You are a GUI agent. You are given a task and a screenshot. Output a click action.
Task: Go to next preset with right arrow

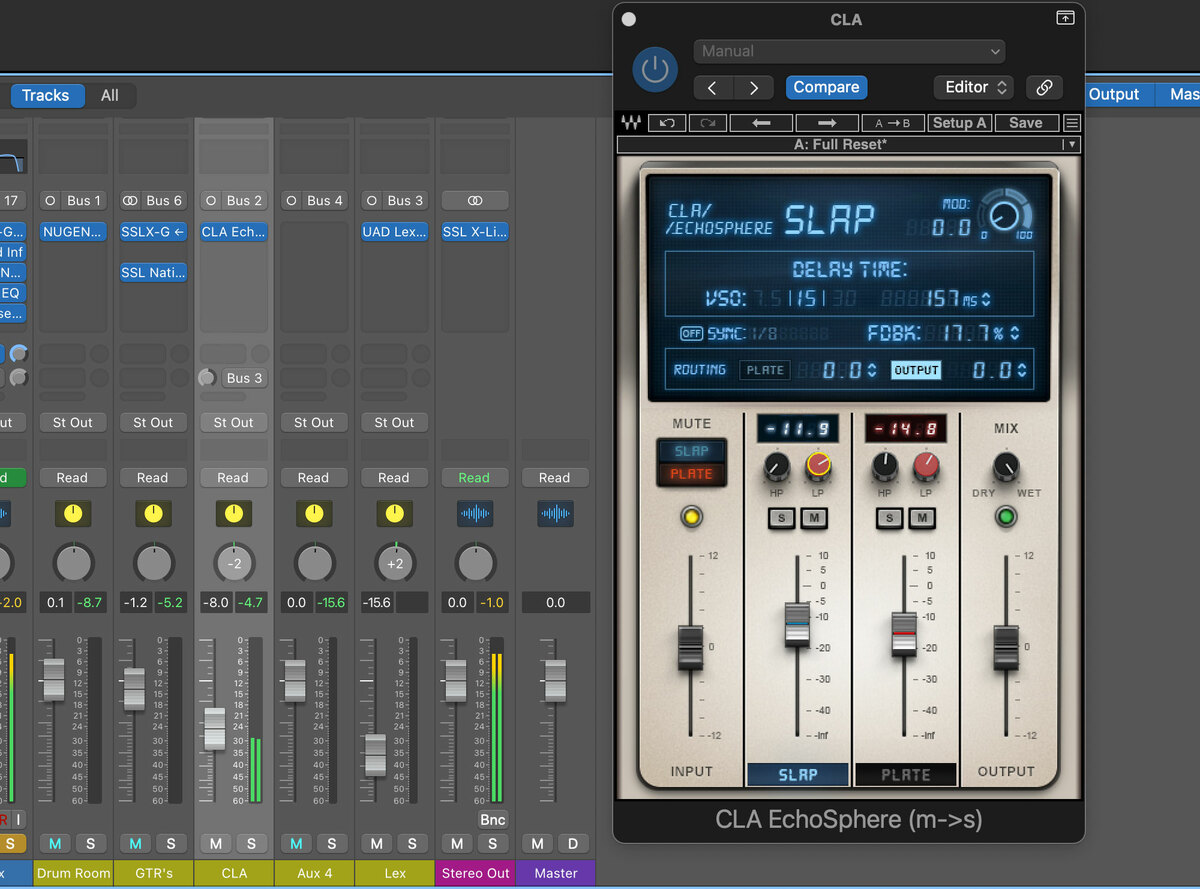pyautogui.click(x=826, y=123)
